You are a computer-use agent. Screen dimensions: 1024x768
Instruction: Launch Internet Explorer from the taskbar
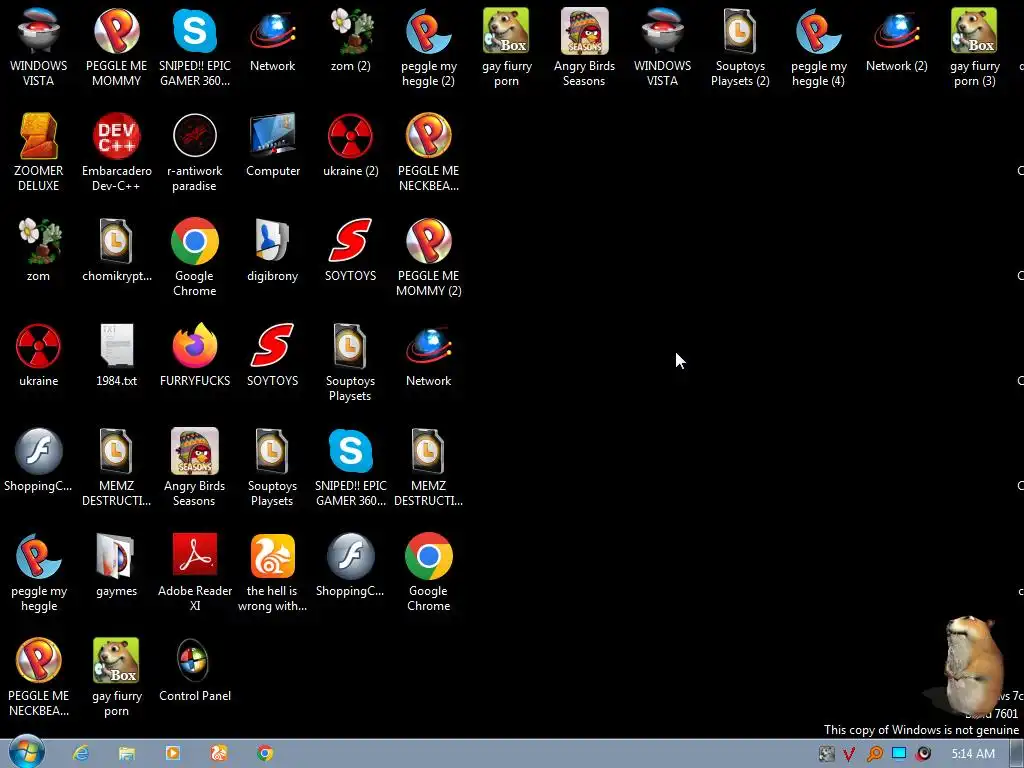tap(81, 753)
